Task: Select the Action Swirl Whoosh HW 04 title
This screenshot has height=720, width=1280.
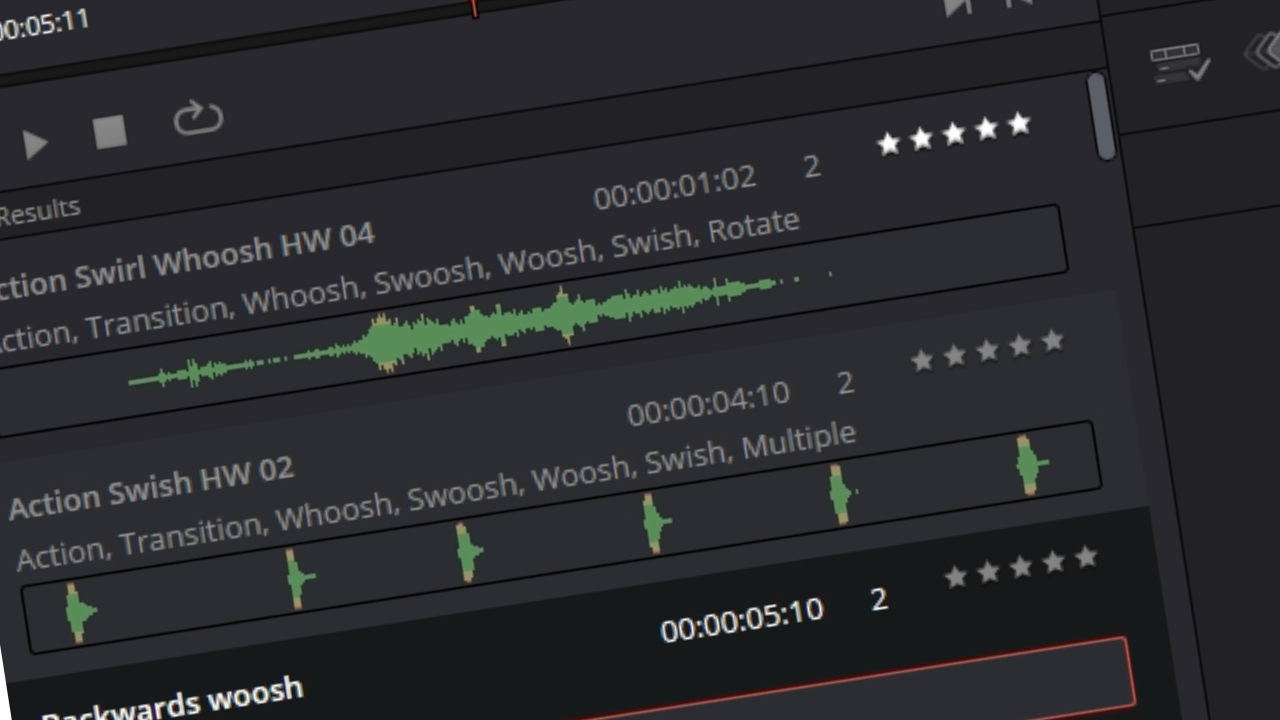Action: pos(185,263)
